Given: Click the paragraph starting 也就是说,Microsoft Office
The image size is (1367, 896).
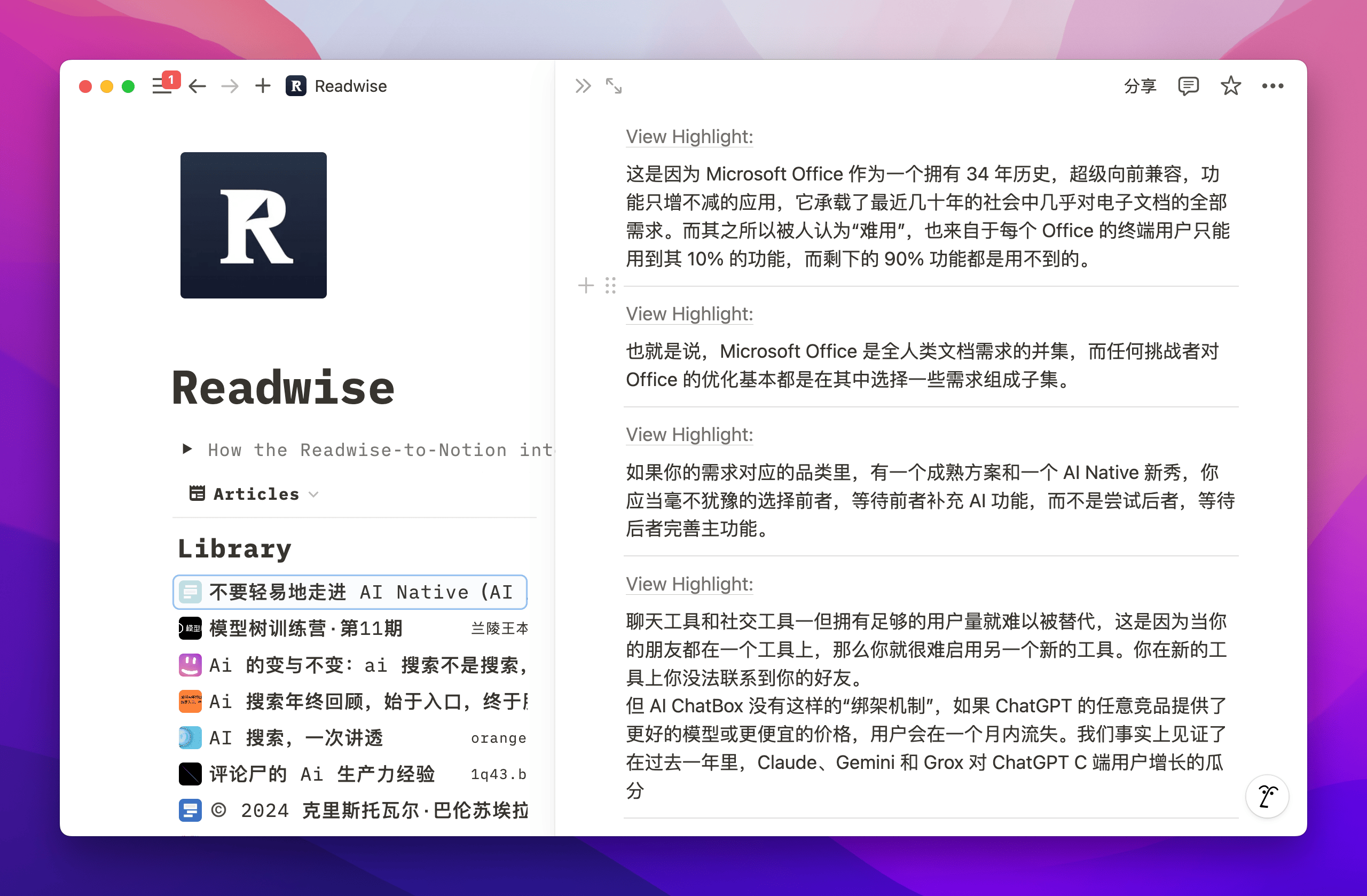Looking at the screenshot, I should pos(922,365).
